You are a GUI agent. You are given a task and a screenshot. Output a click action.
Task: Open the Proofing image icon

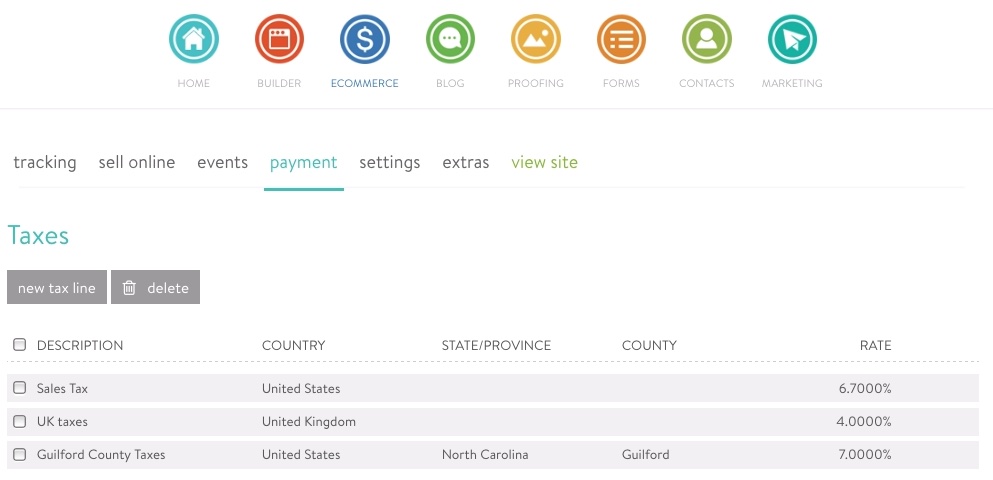tap(536, 40)
